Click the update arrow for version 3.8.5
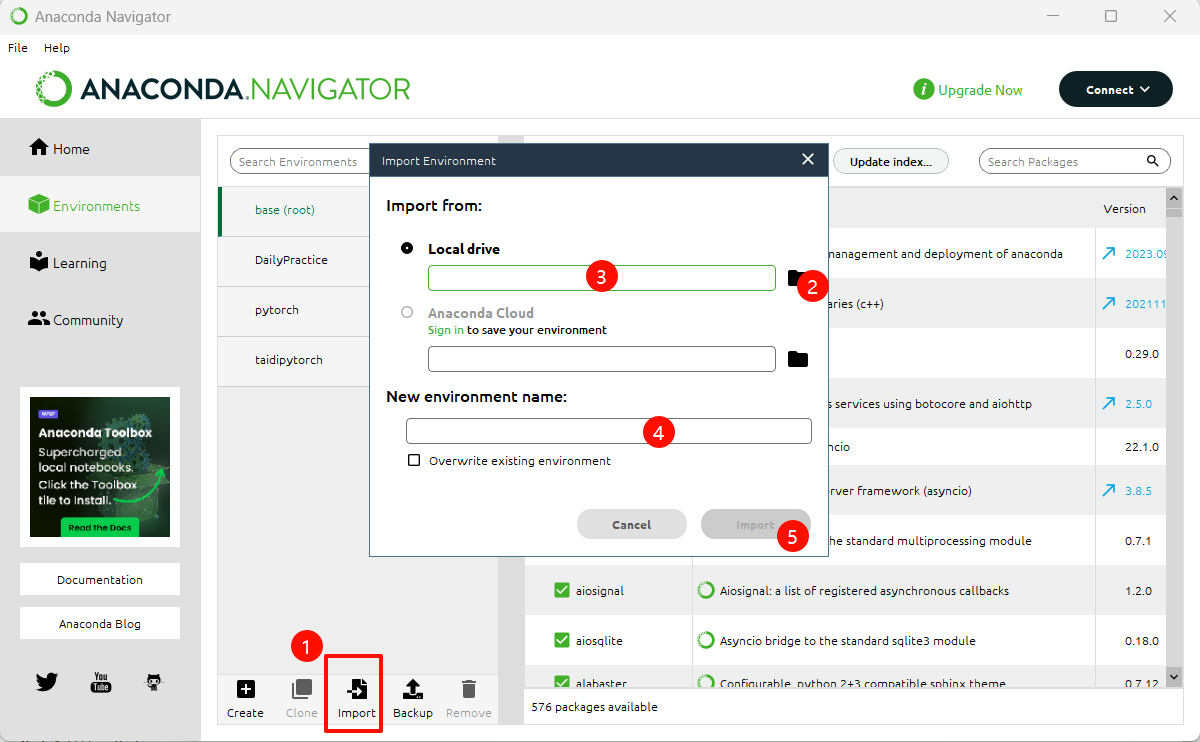Image resolution: width=1200 pixels, height=742 pixels. [x=1108, y=491]
